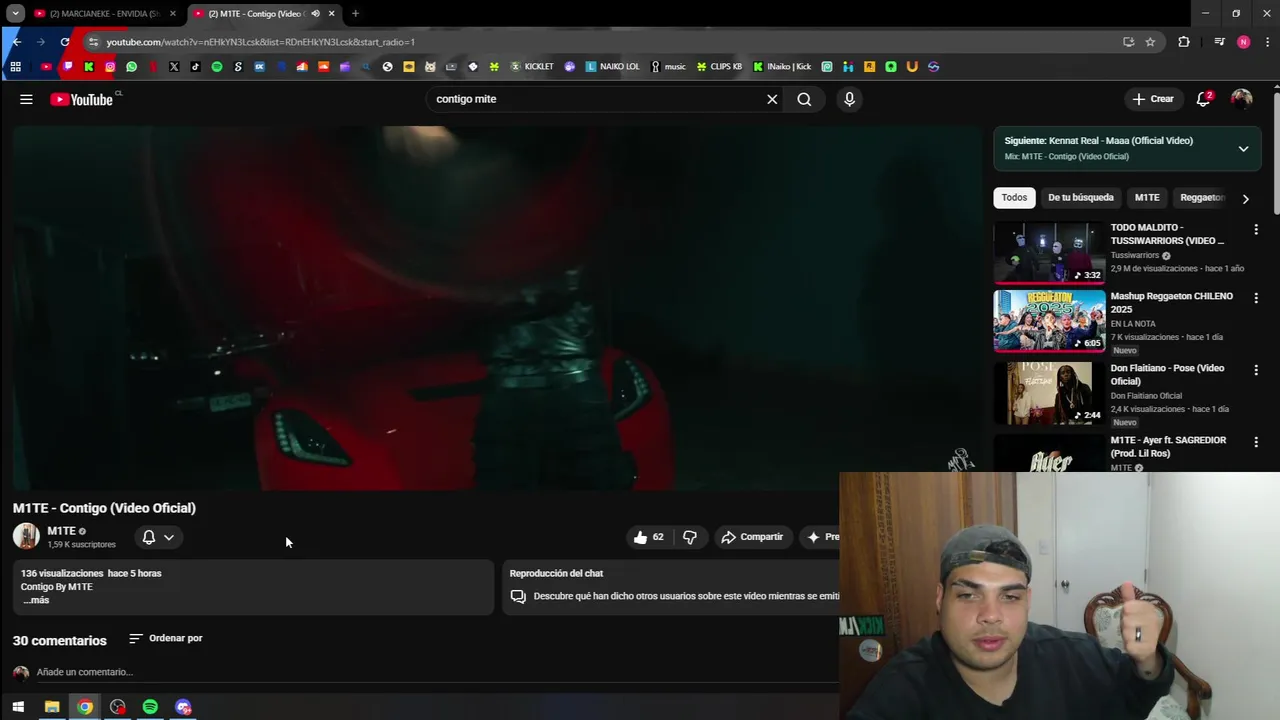Open options for TODO MALDITO video
The image size is (1280, 720).
[x=1256, y=229]
